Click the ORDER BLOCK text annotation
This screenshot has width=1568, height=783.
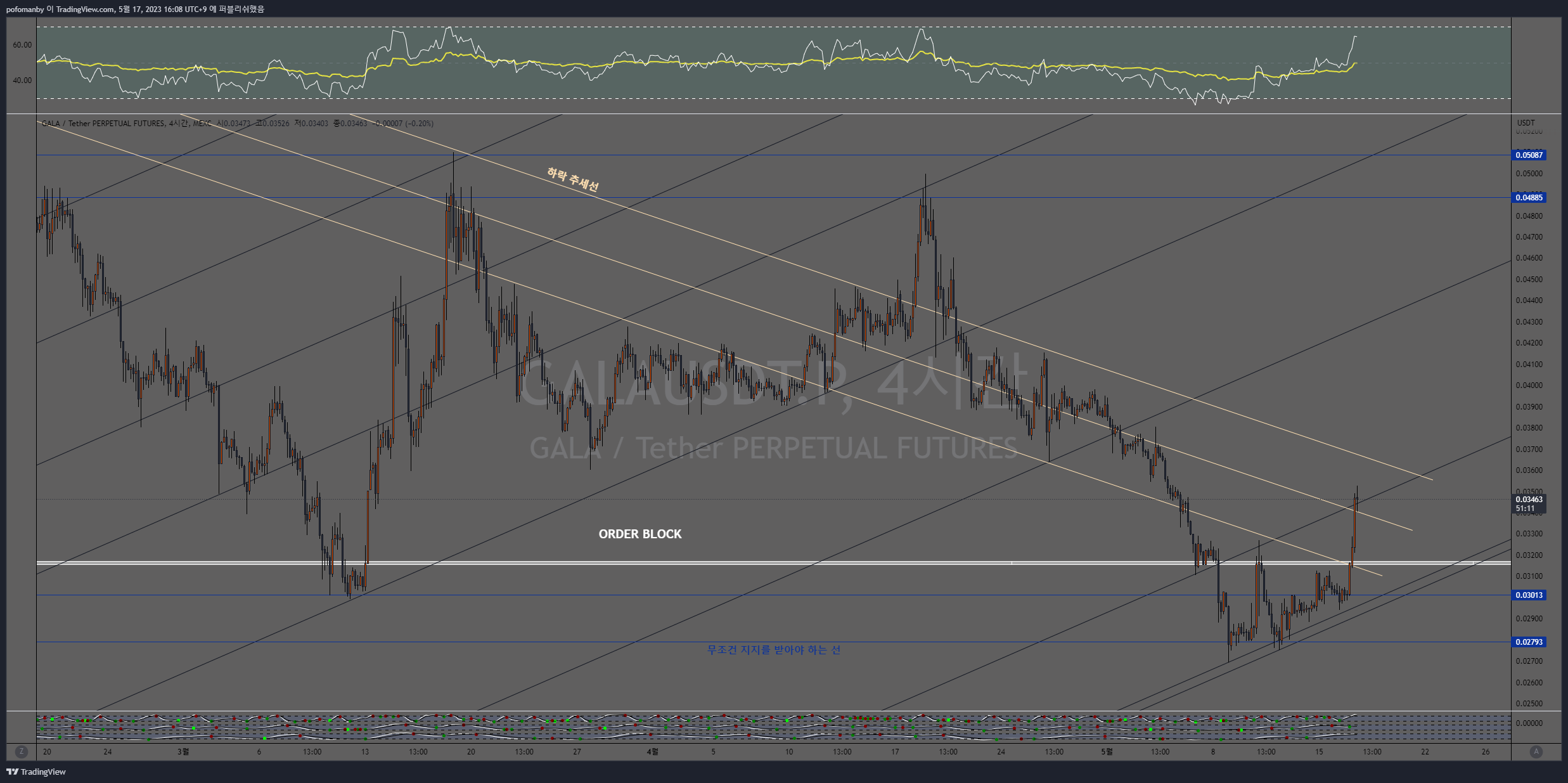[x=640, y=534]
